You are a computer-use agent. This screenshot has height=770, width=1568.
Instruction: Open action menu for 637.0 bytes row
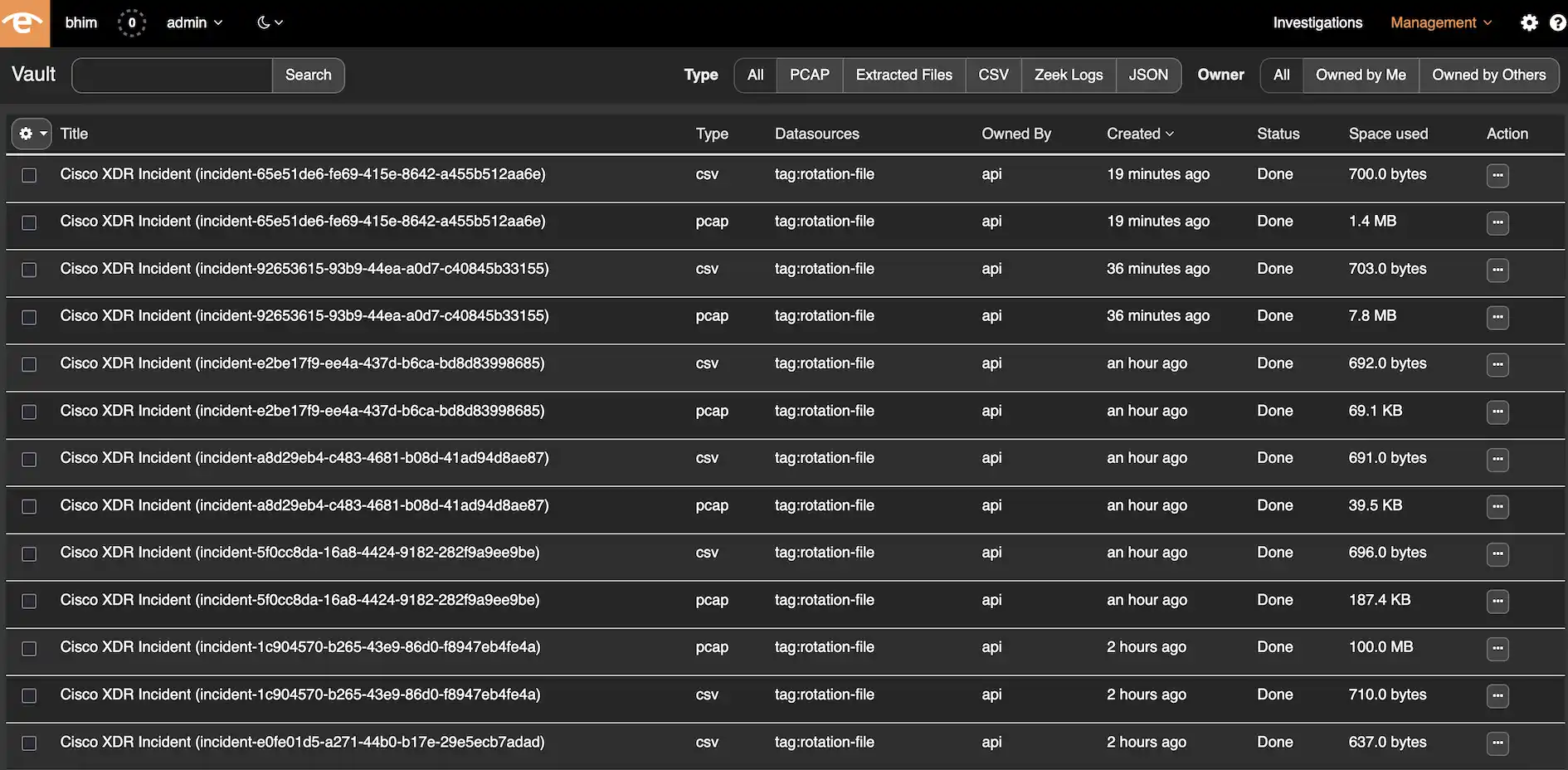pyautogui.click(x=1497, y=743)
